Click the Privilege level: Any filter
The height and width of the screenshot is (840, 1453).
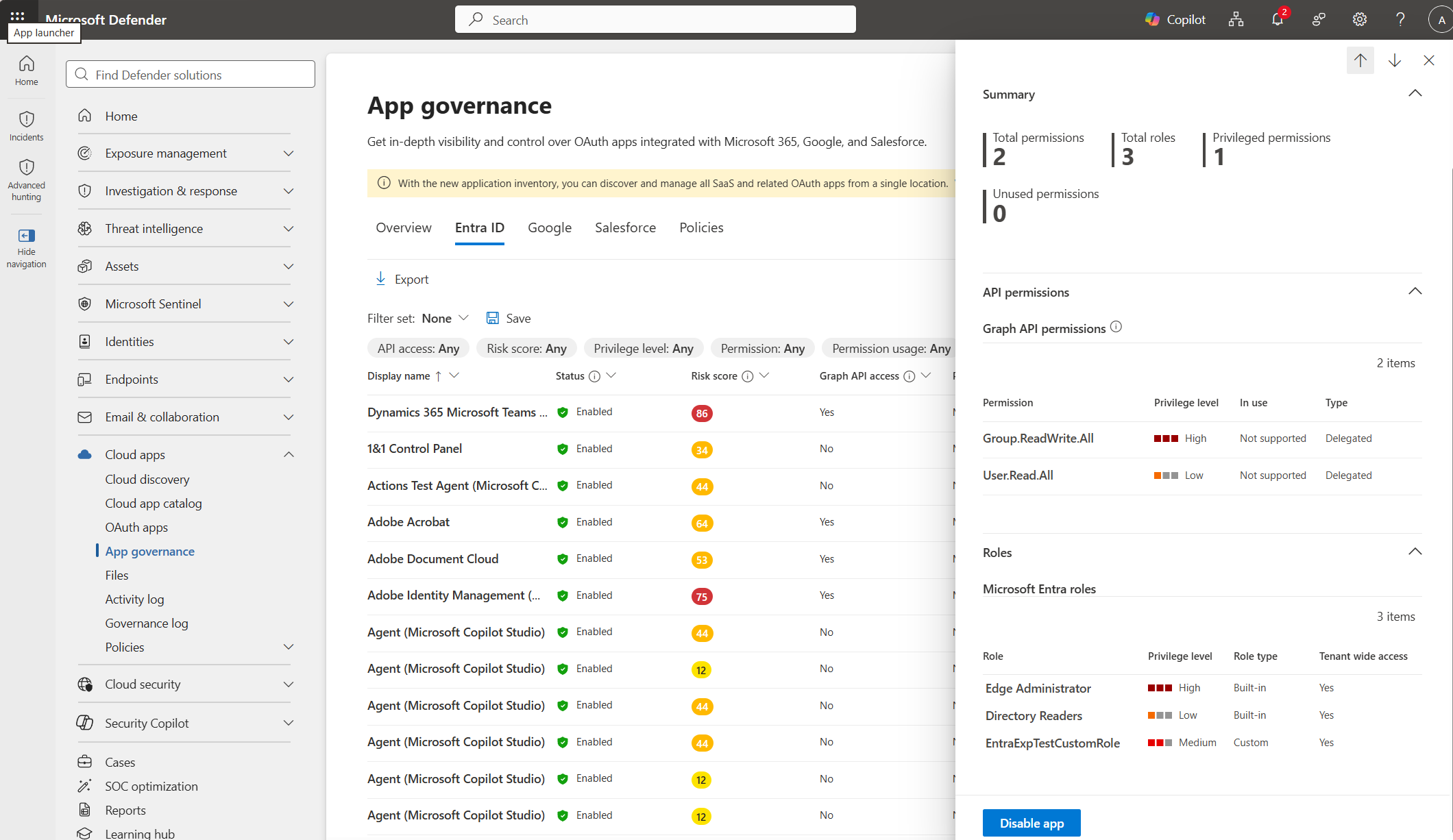[x=644, y=348]
